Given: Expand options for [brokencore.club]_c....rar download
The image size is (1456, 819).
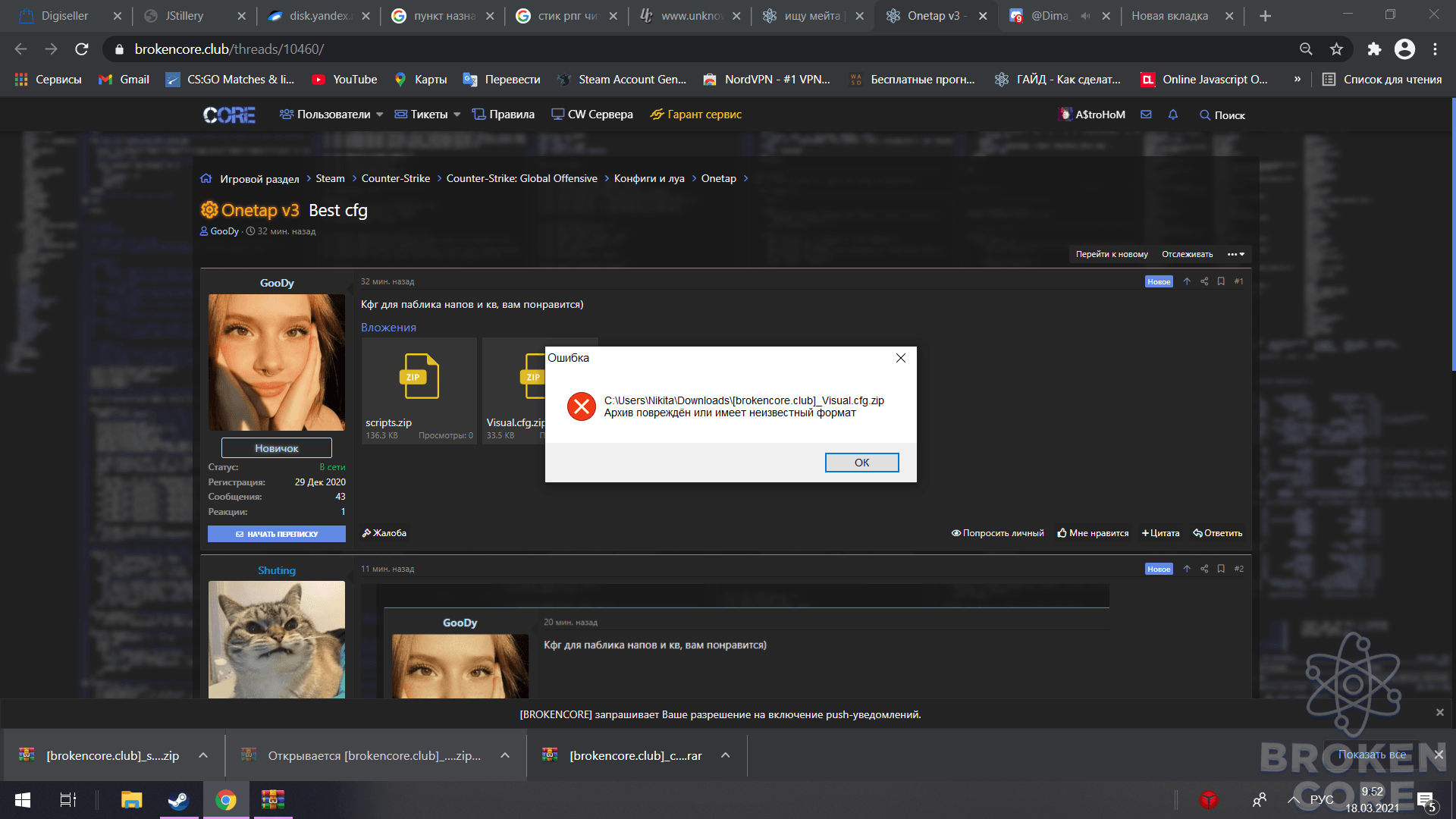Looking at the screenshot, I should (725, 755).
